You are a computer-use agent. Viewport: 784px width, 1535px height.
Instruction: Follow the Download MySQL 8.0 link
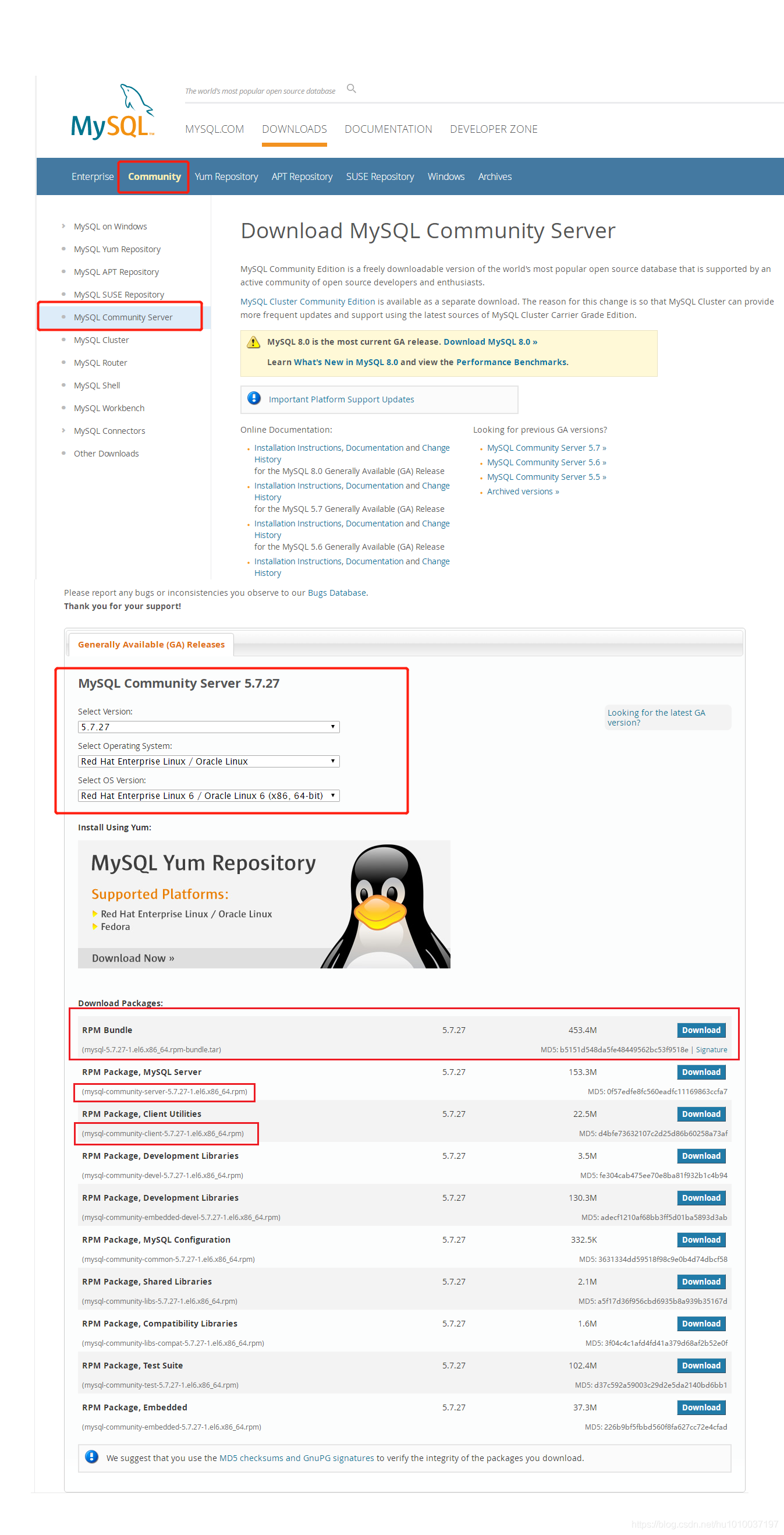(x=490, y=341)
